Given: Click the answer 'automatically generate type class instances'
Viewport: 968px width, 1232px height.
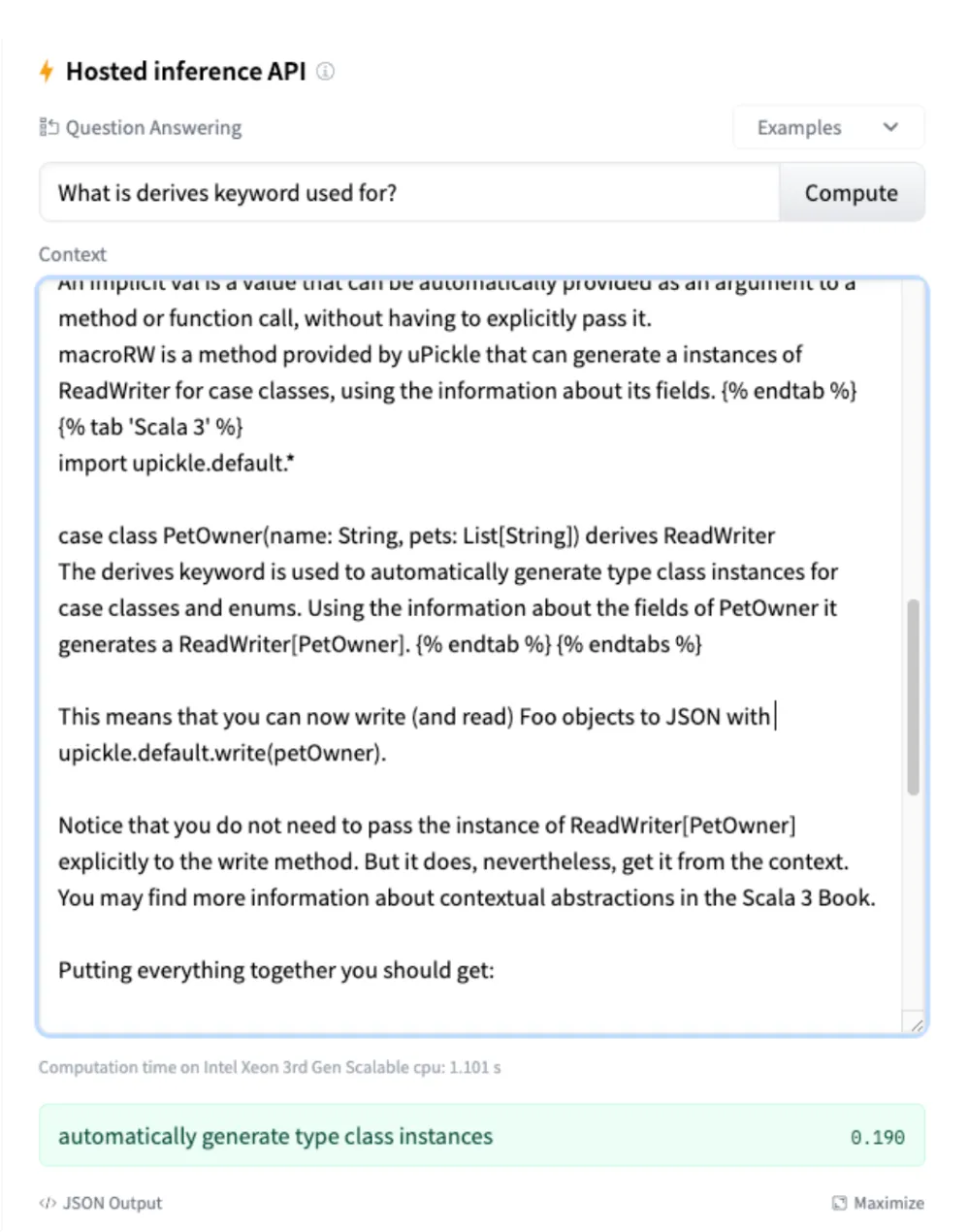Looking at the screenshot, I should click(x=275, y=1136).
